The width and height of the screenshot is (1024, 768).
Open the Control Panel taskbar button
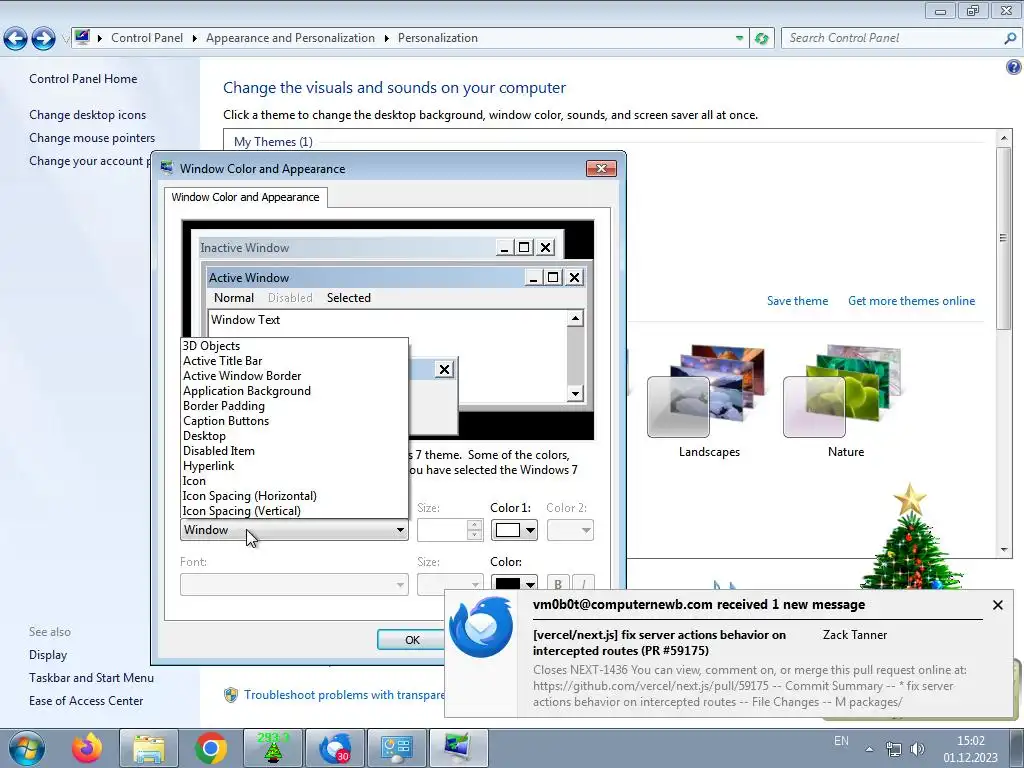(x=396, y=748)
